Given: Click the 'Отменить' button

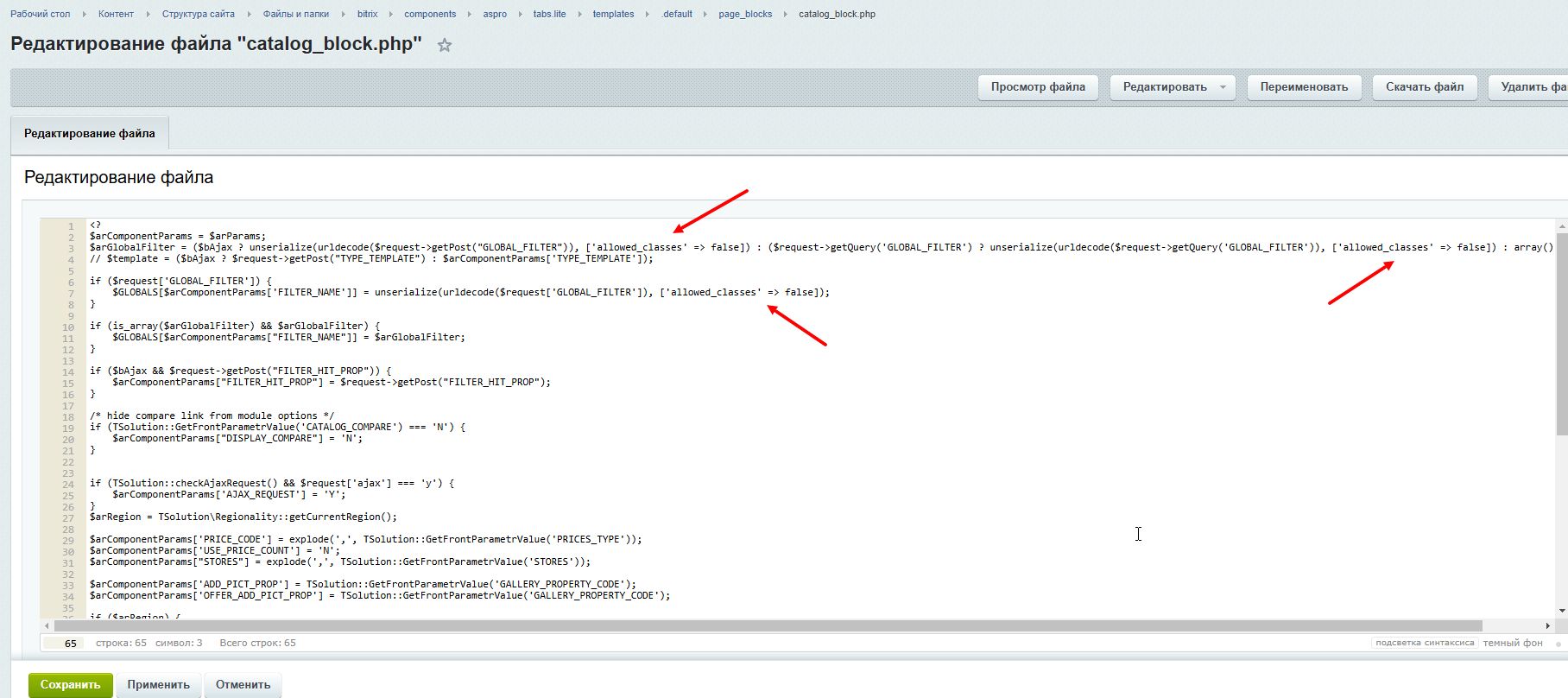Looking at the screenshot, I should (243, 684).
